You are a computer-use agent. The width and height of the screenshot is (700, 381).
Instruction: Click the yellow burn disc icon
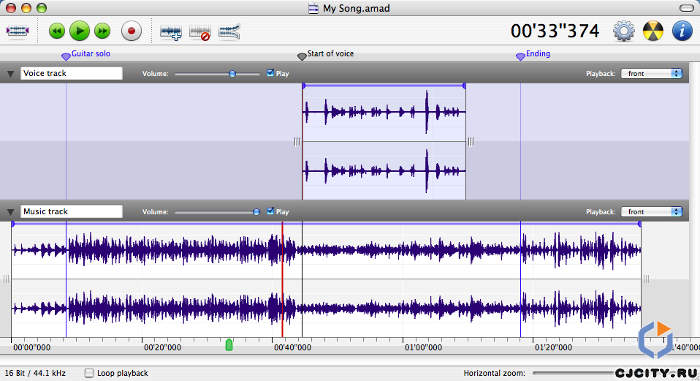(x=653, y=31)
